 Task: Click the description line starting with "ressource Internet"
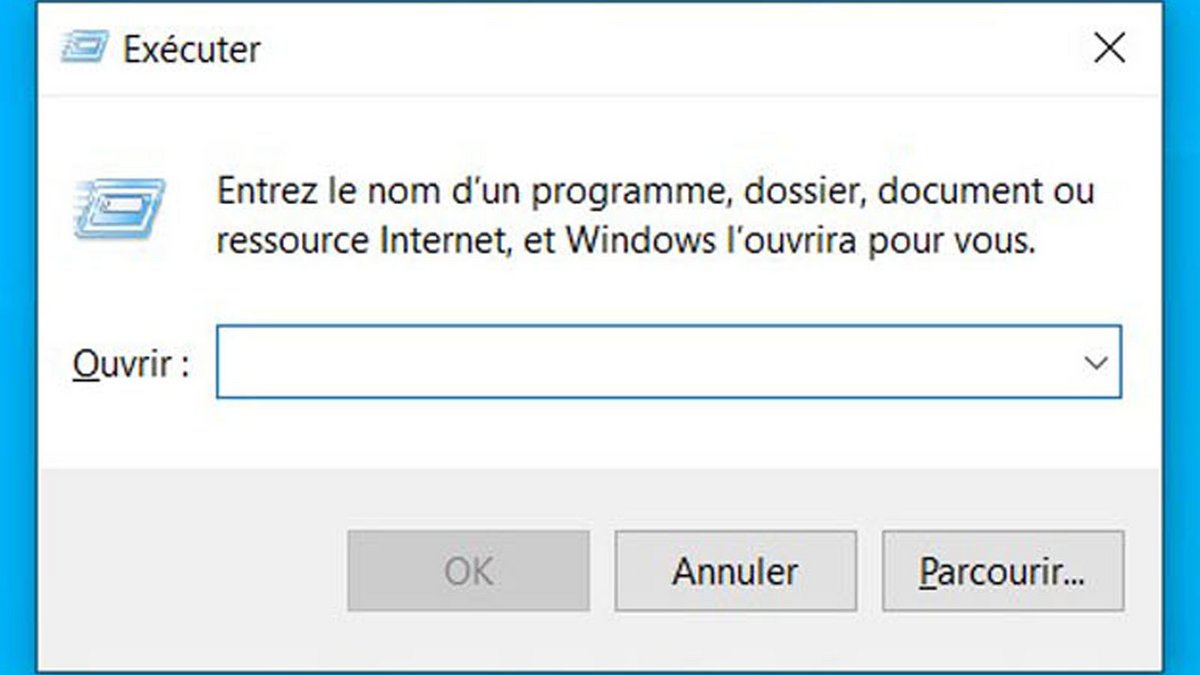(625, 241)
